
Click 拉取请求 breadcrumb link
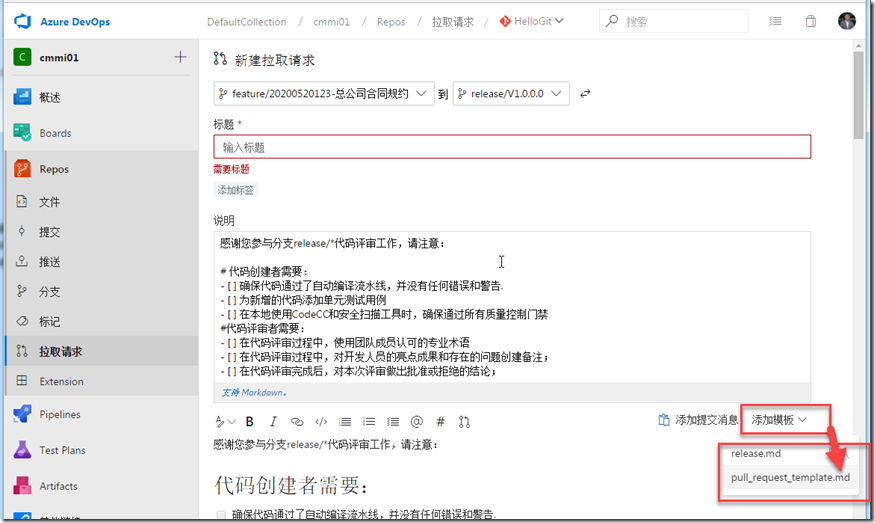click(453, 22)
